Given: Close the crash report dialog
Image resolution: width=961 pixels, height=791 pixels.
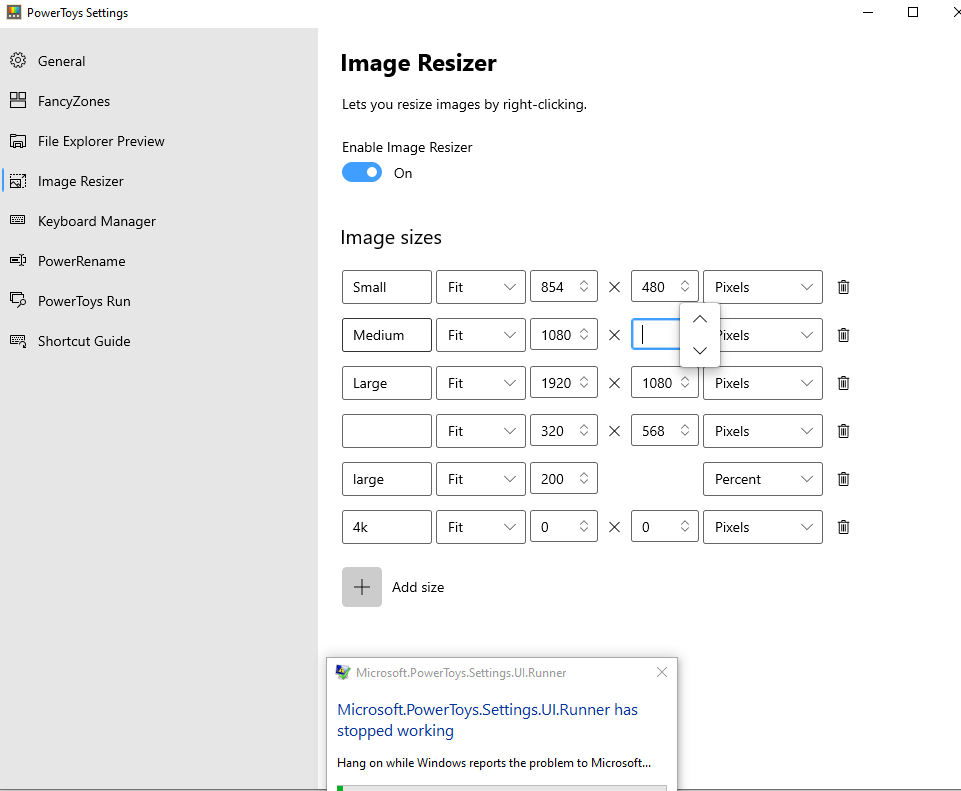Looking at the screenshot, I should (x=661, y=672).
